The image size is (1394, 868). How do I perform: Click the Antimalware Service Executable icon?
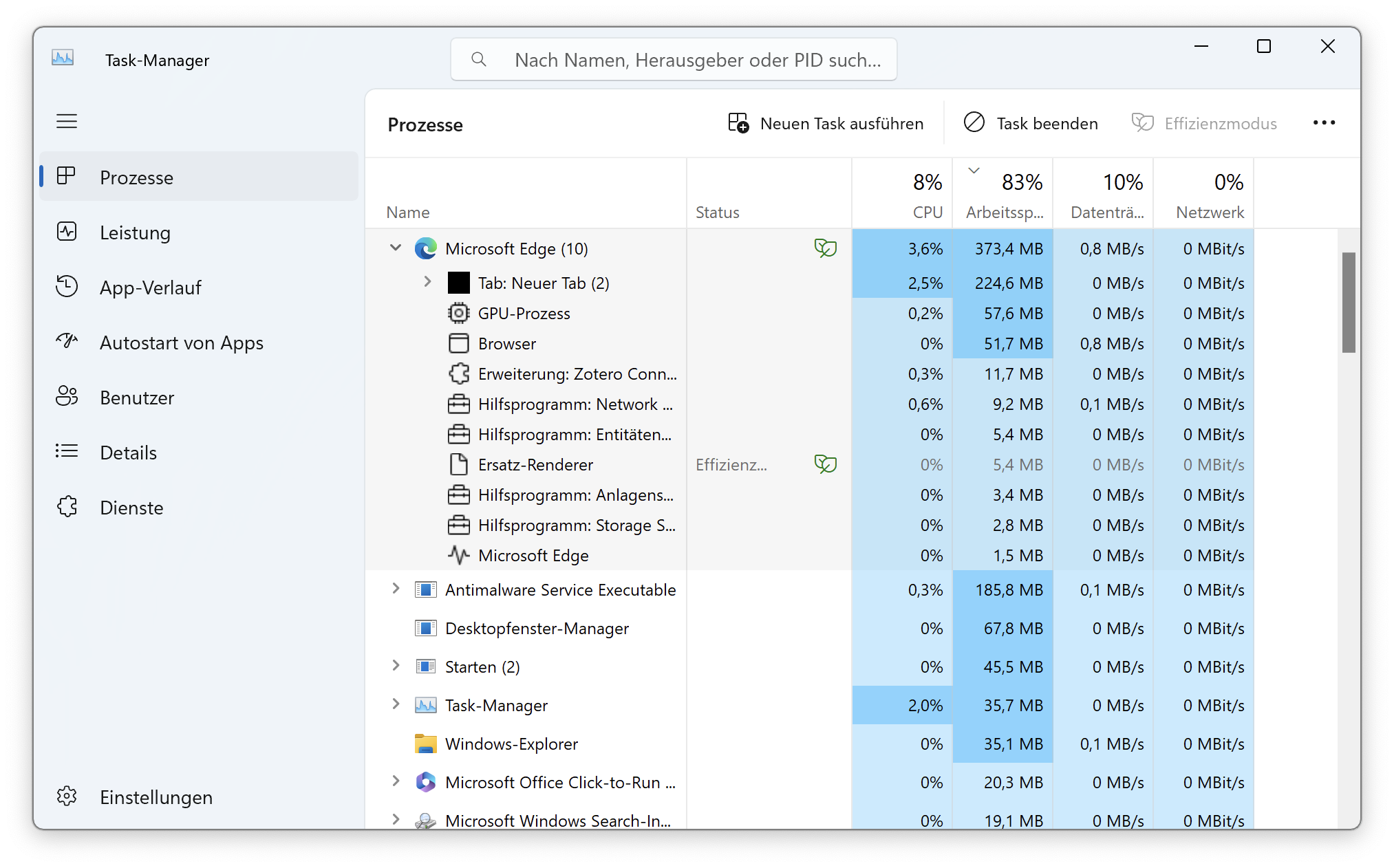coord(426,589)
